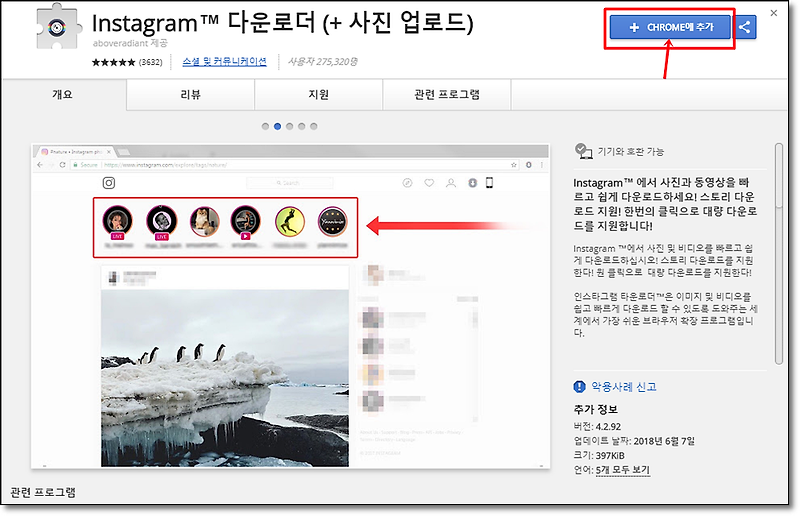
Task: Click the Instagram logo in the preview
Action: pos(109,183)
